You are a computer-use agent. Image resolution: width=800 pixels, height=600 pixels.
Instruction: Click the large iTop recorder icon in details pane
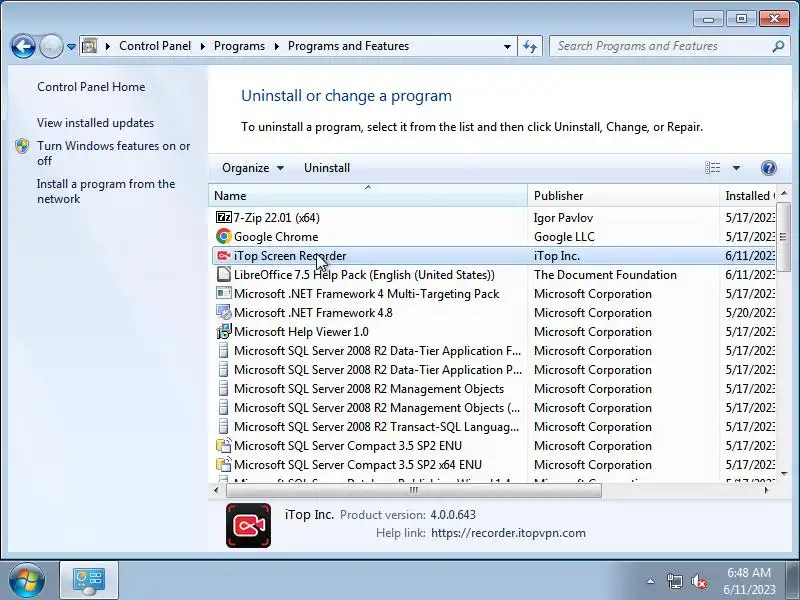[248, 526]
